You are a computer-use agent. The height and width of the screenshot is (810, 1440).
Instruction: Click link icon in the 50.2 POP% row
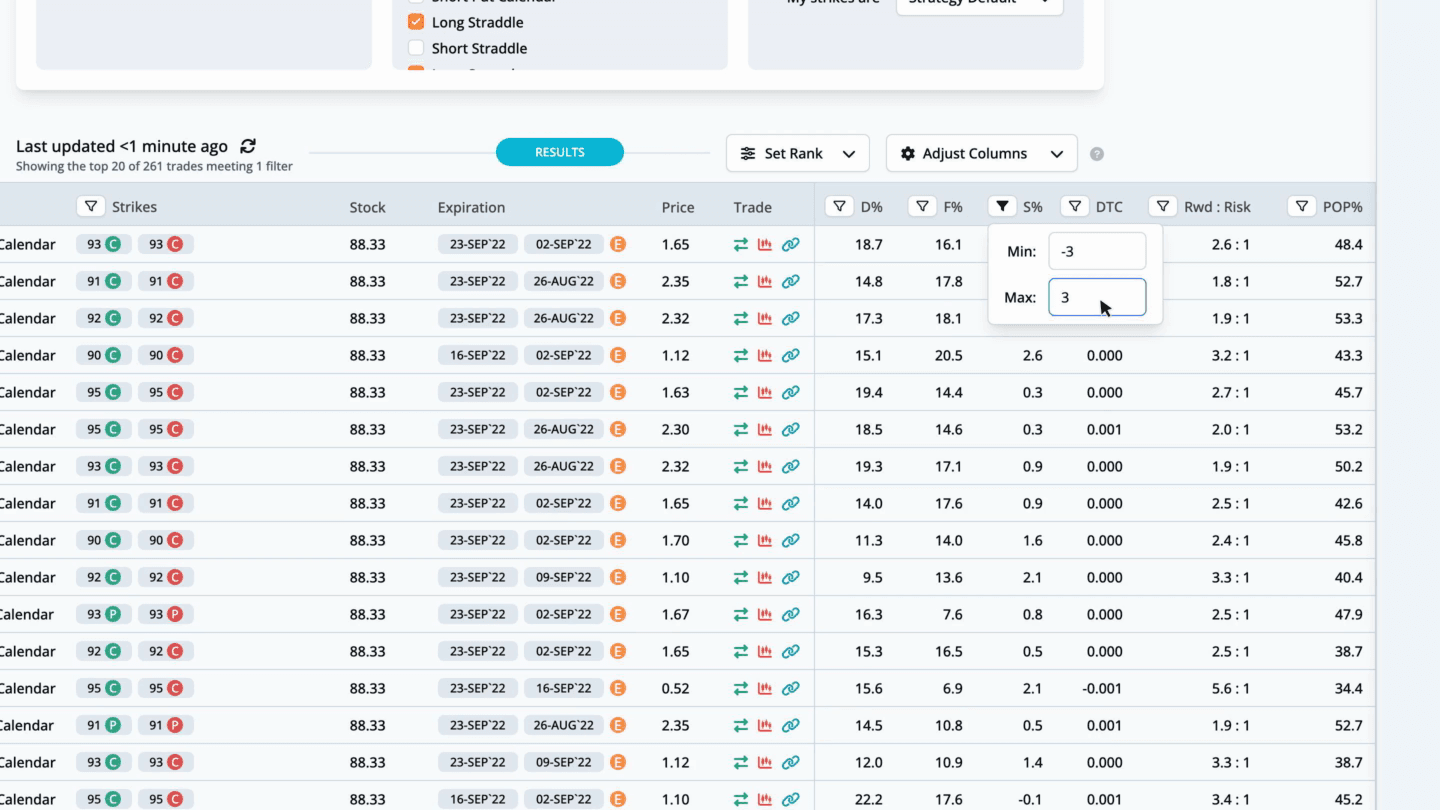tap(790, 466)
